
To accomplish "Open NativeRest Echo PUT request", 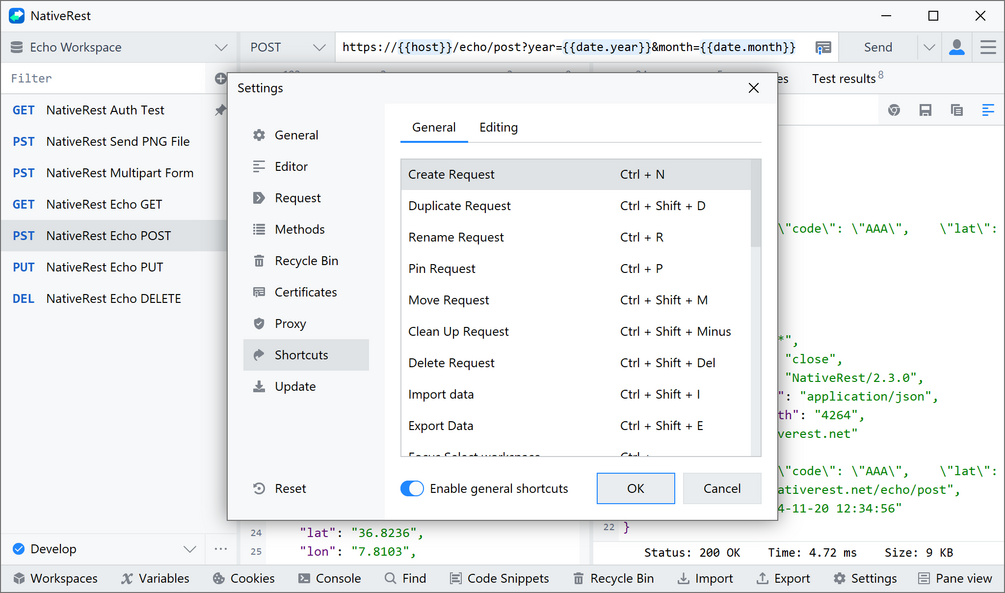I will coord(114,267).
